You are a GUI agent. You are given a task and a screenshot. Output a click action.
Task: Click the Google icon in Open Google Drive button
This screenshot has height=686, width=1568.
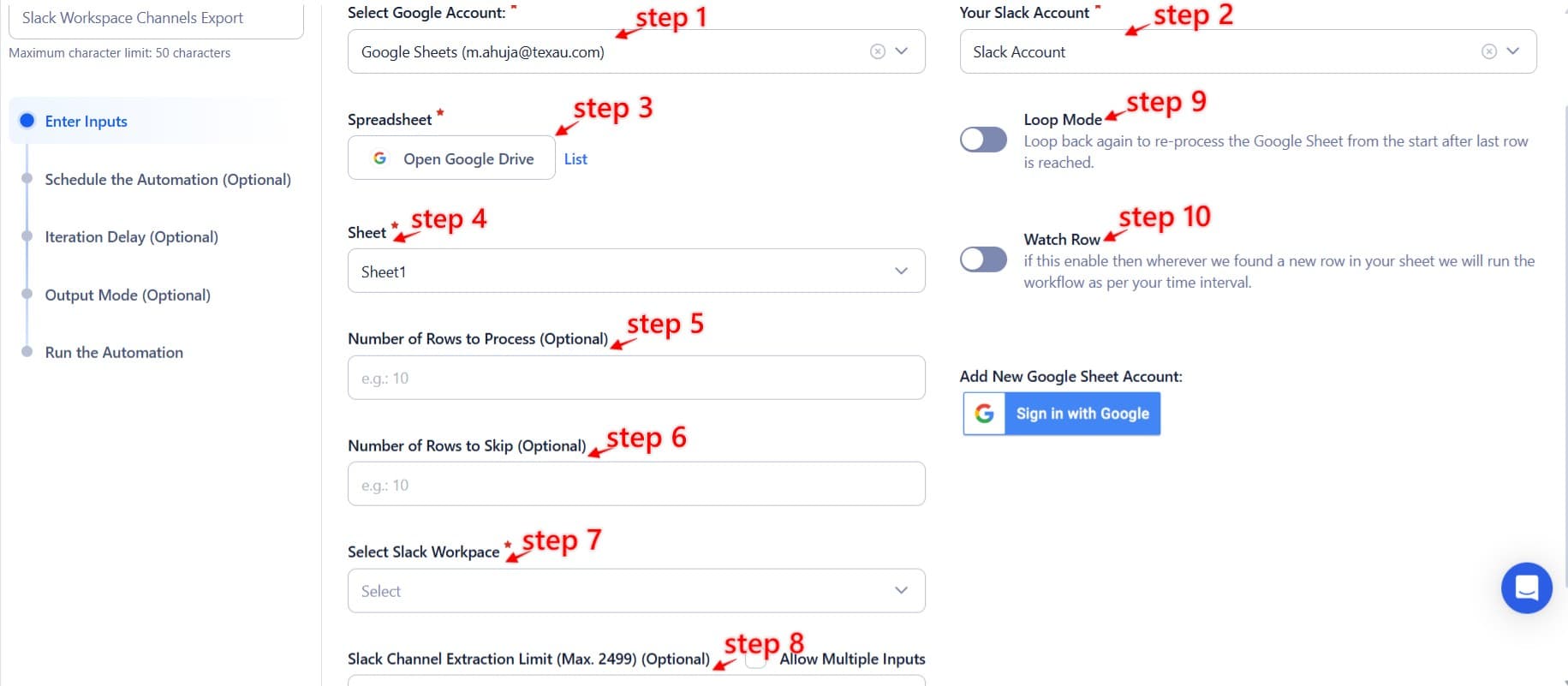pos(379,158)
